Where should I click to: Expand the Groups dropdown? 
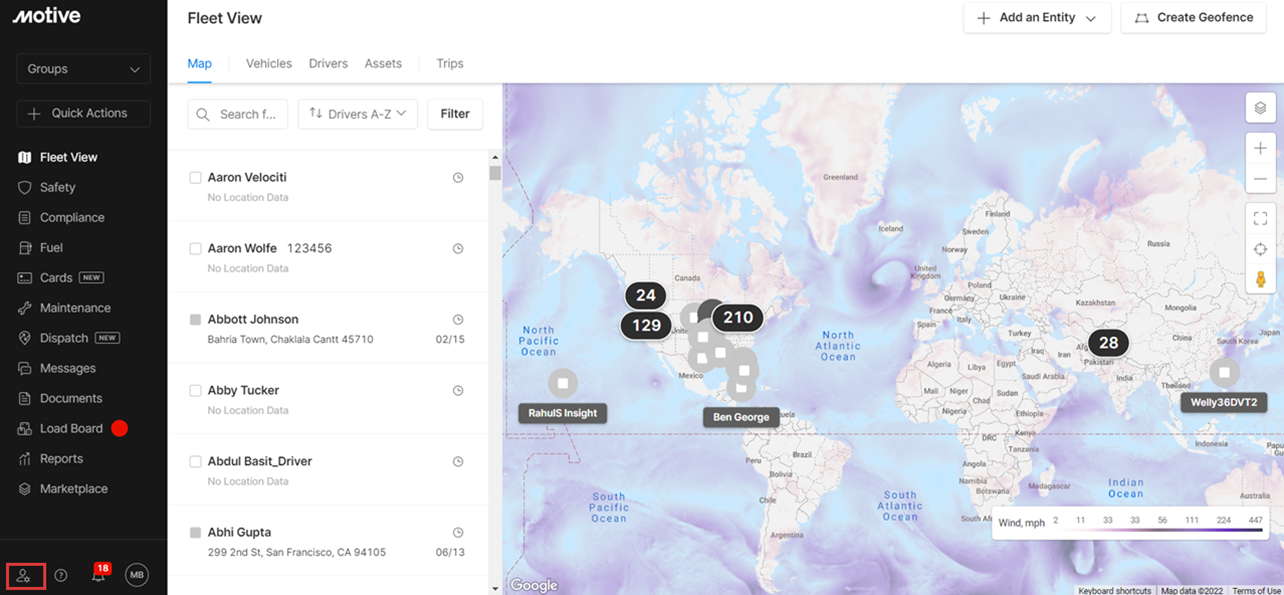[84, 69]
